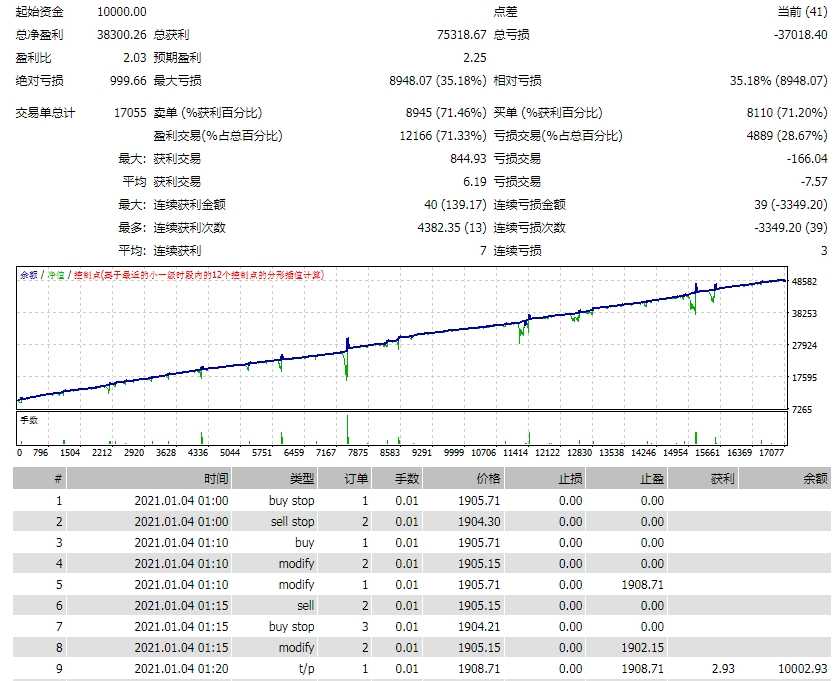Click the 余额 column header
Image resolution: width=839 pixels, height=681 pixels.
click(x=814, y=479)
